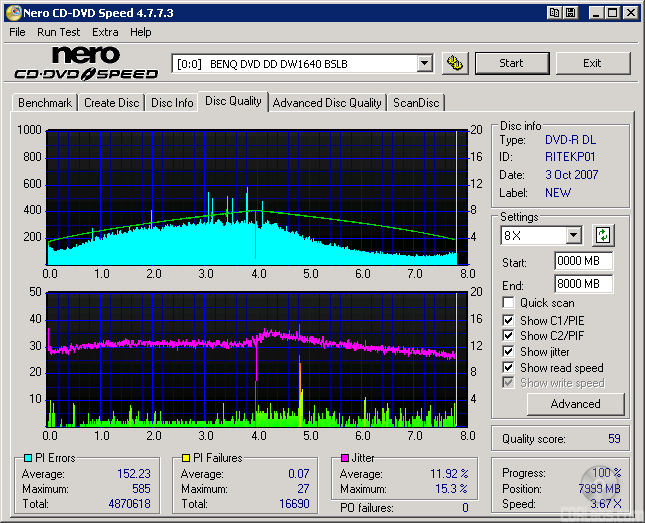Click the save screenshot floppy icon

[570, 13]
